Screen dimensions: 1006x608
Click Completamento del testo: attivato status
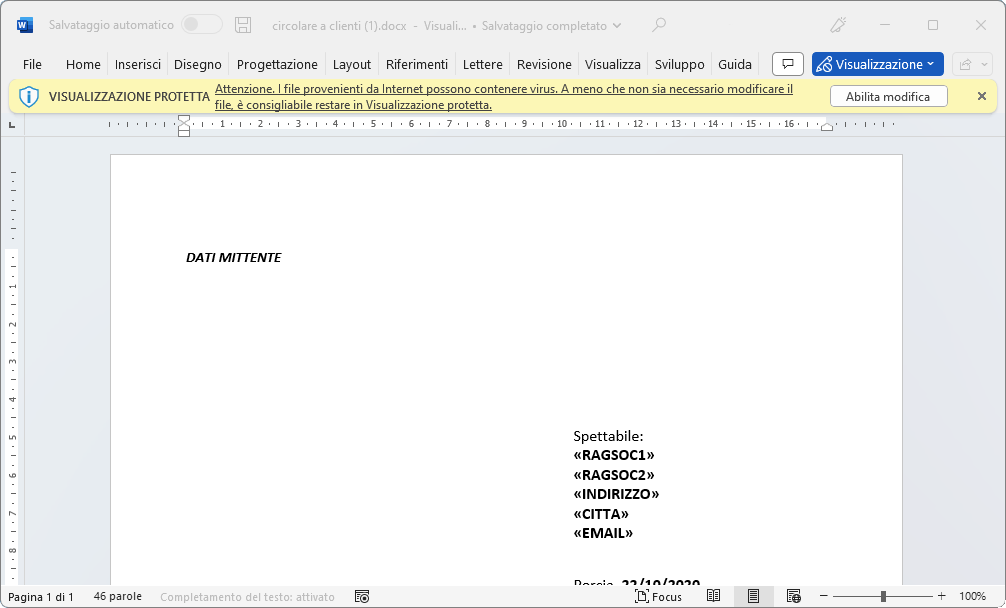(248, 596)
